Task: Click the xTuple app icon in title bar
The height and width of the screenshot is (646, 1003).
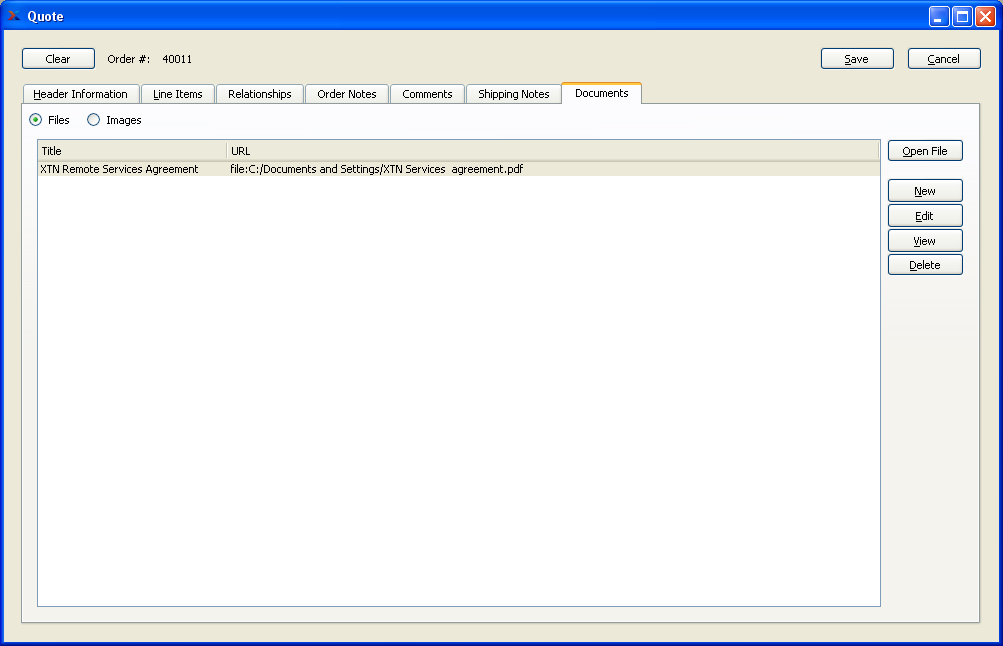Action: click(13, 15)
